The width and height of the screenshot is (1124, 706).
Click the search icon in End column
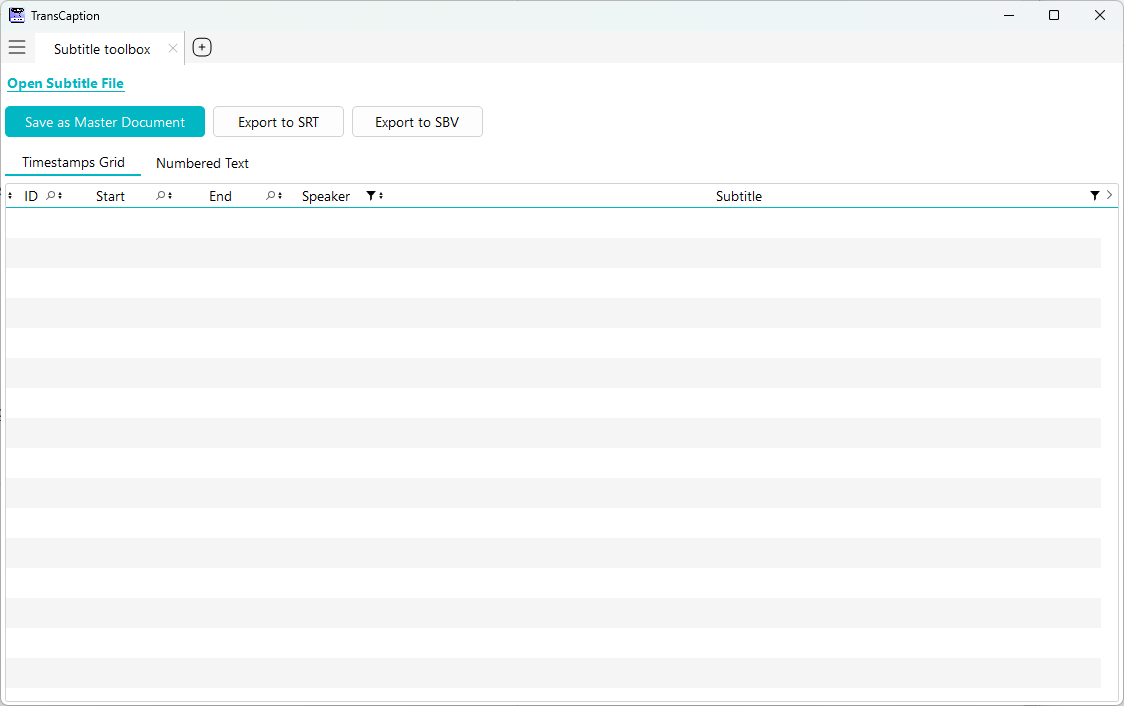pyautogui.click(x=270, y=196)
